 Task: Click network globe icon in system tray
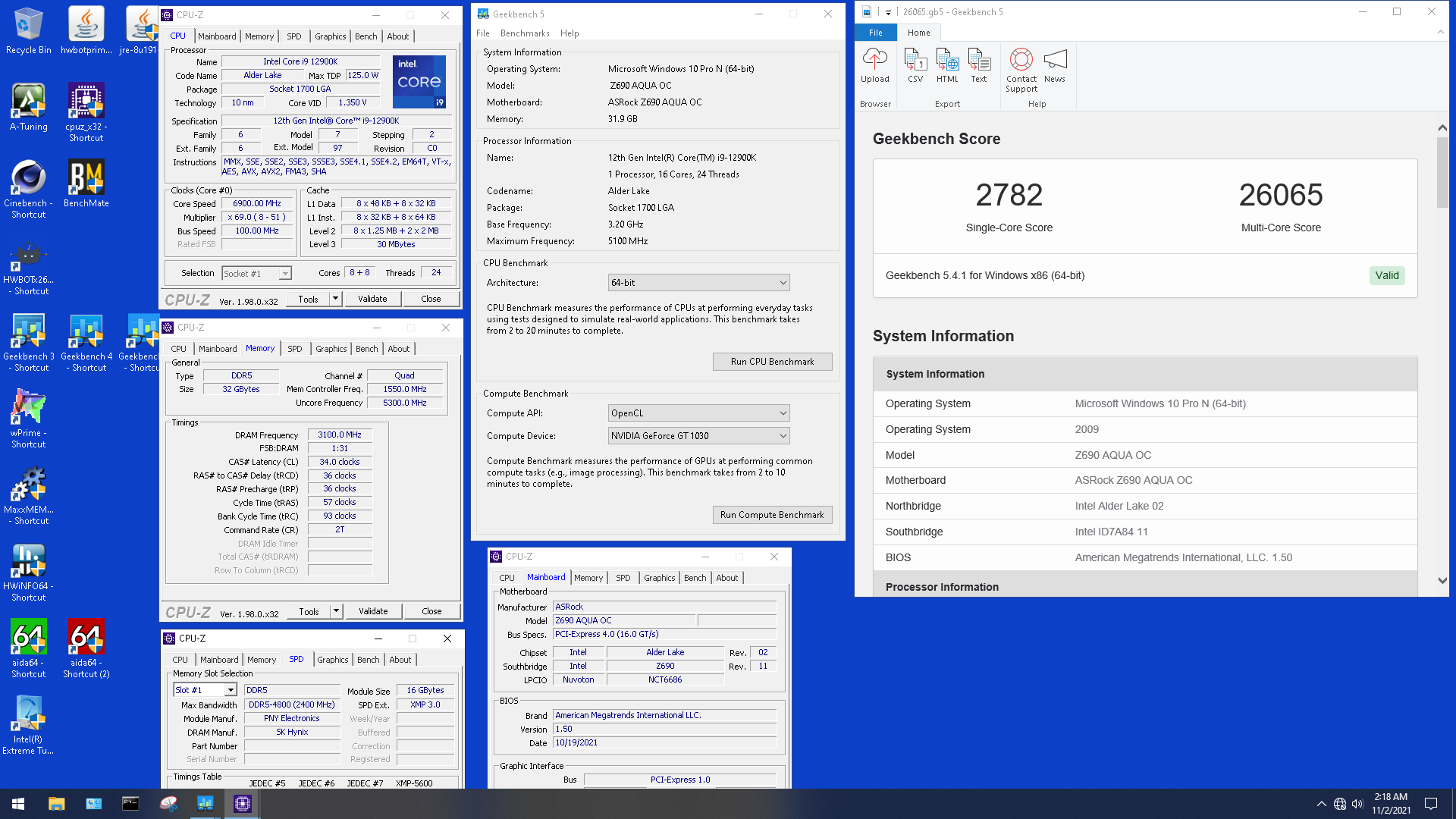click(x=1340, y=804)
